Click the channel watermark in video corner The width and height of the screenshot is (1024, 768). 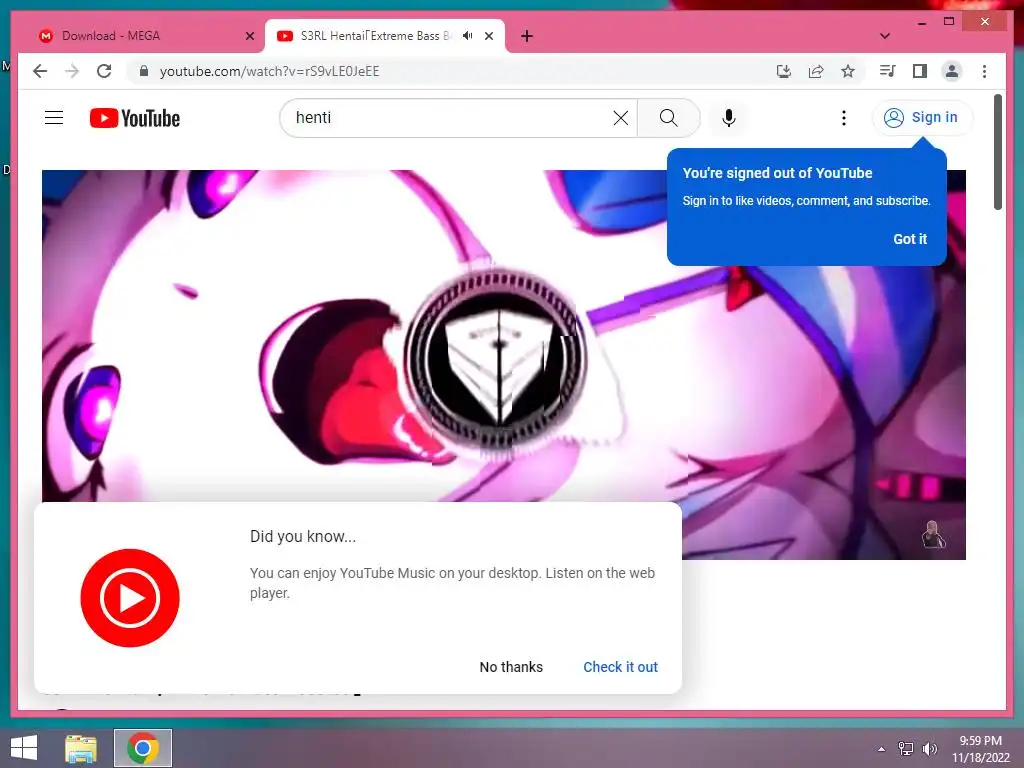933,535
